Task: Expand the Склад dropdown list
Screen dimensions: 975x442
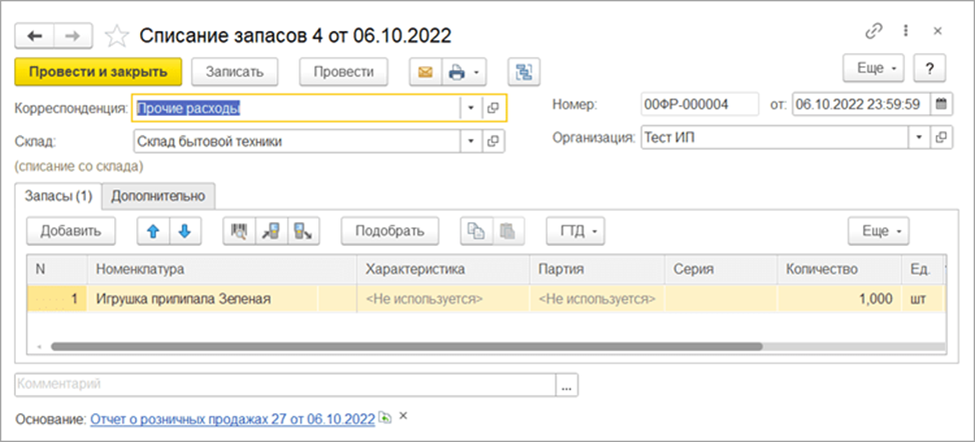Action: pyautogui.click(x=470, y=142)
